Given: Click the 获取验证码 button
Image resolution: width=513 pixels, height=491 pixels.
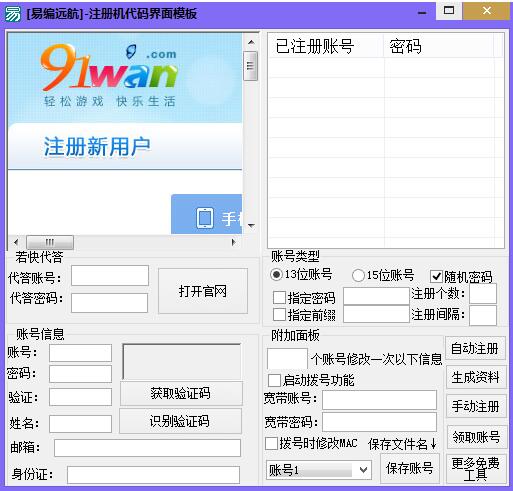Looking at the screenshot, I should pos(181,393).
